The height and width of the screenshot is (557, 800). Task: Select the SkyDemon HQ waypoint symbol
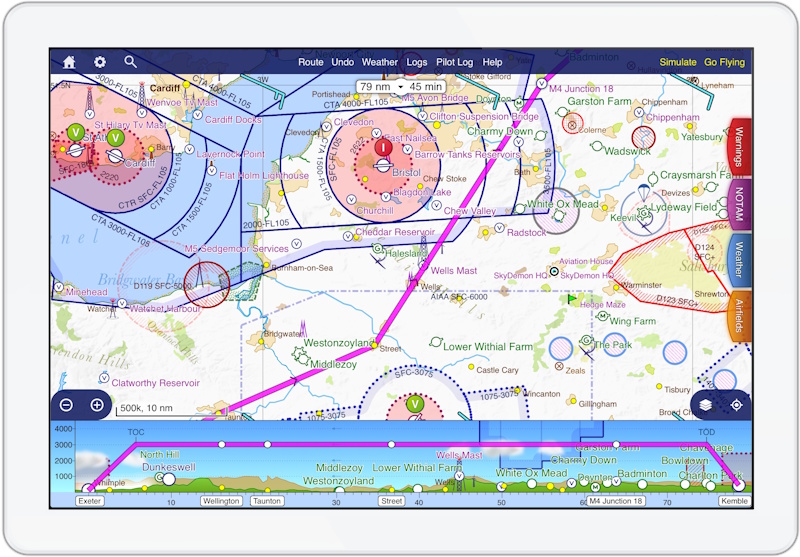[554, 272]
